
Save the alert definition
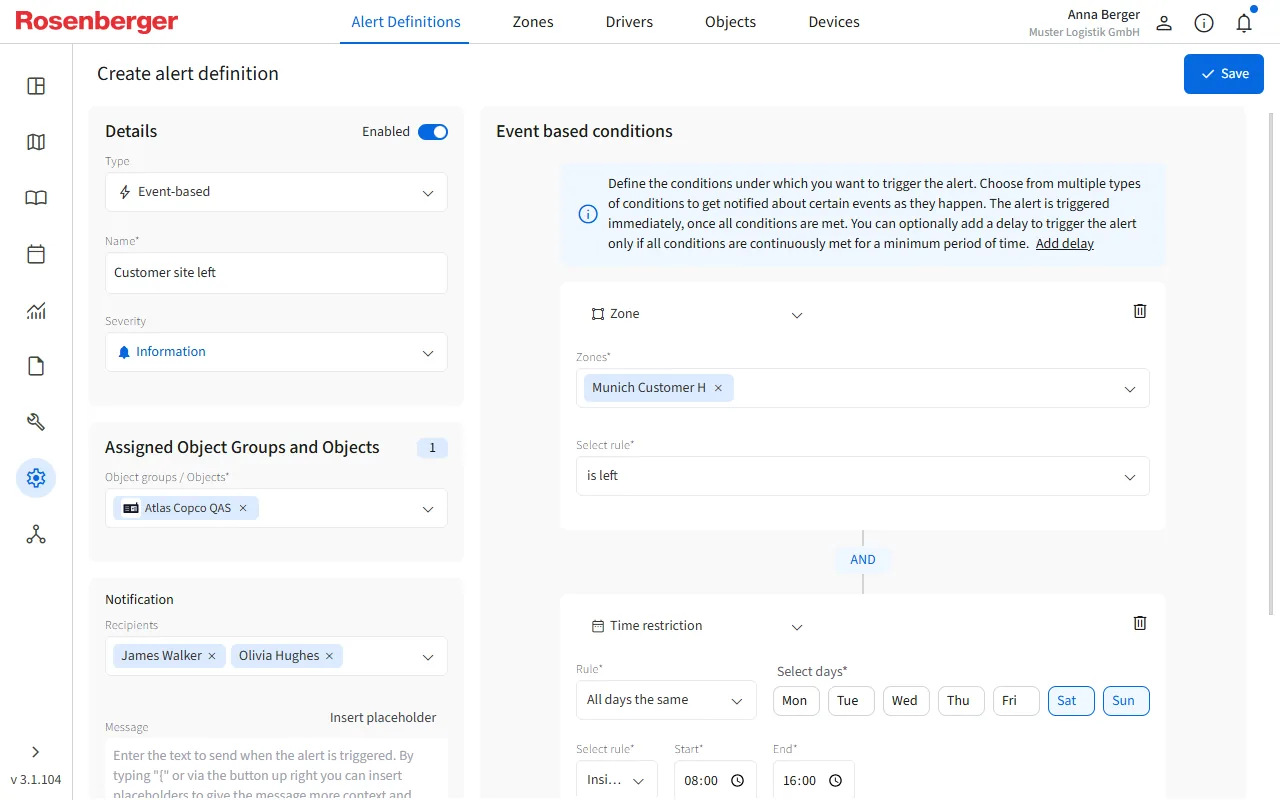pyautogui.click(x=1224, y=74)
